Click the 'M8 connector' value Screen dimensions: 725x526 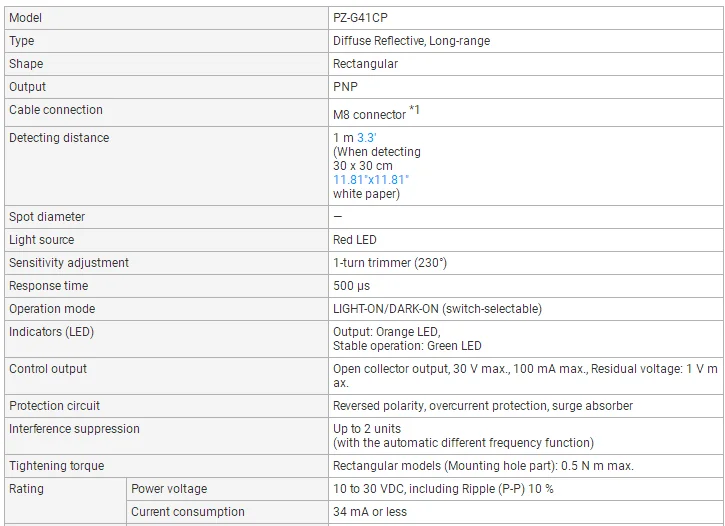pyautogui.click(x=369, y=115)
